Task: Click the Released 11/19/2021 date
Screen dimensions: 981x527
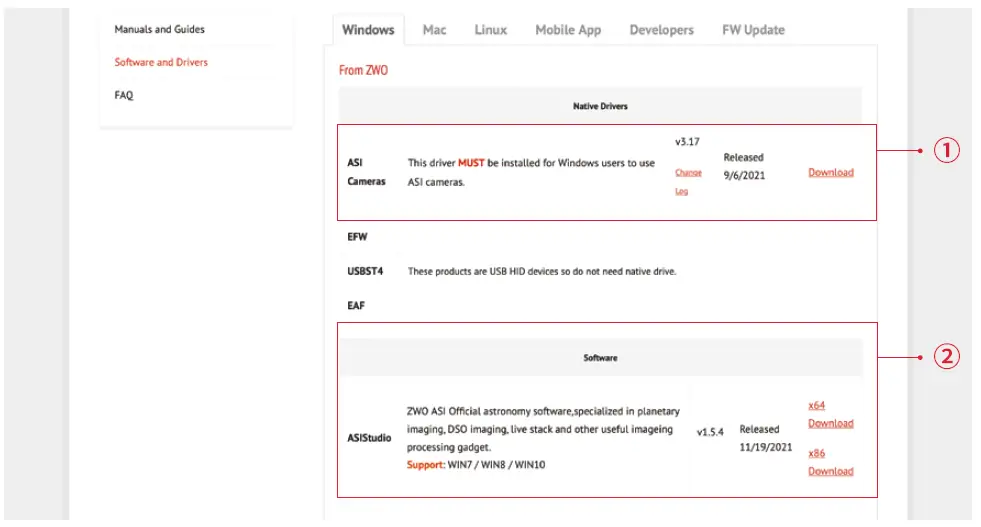Action: tap(766, 438)
